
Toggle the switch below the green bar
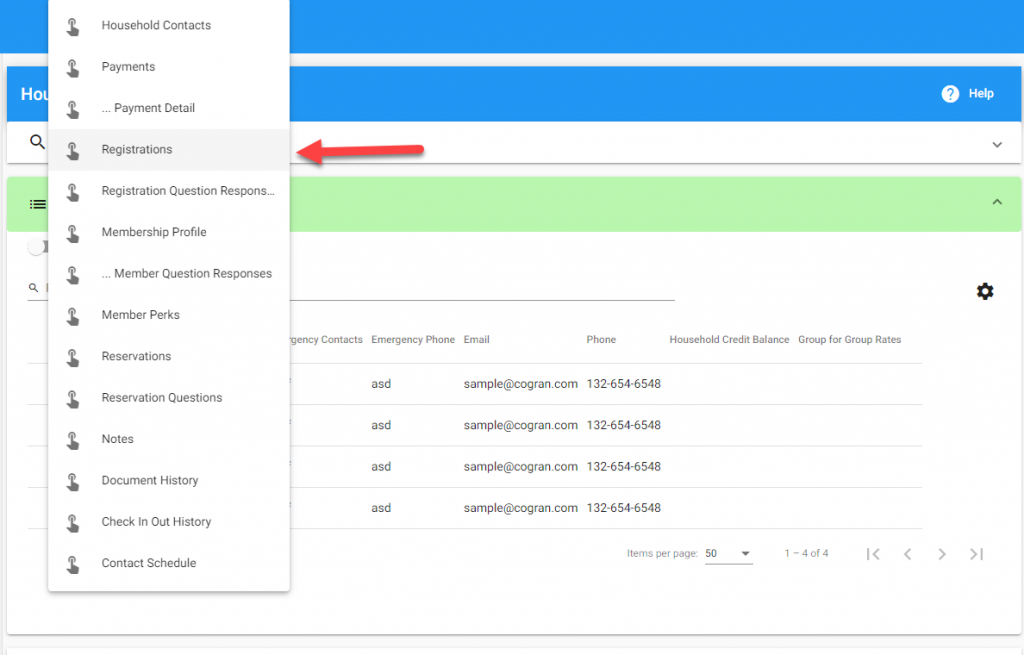pos(37,247)
